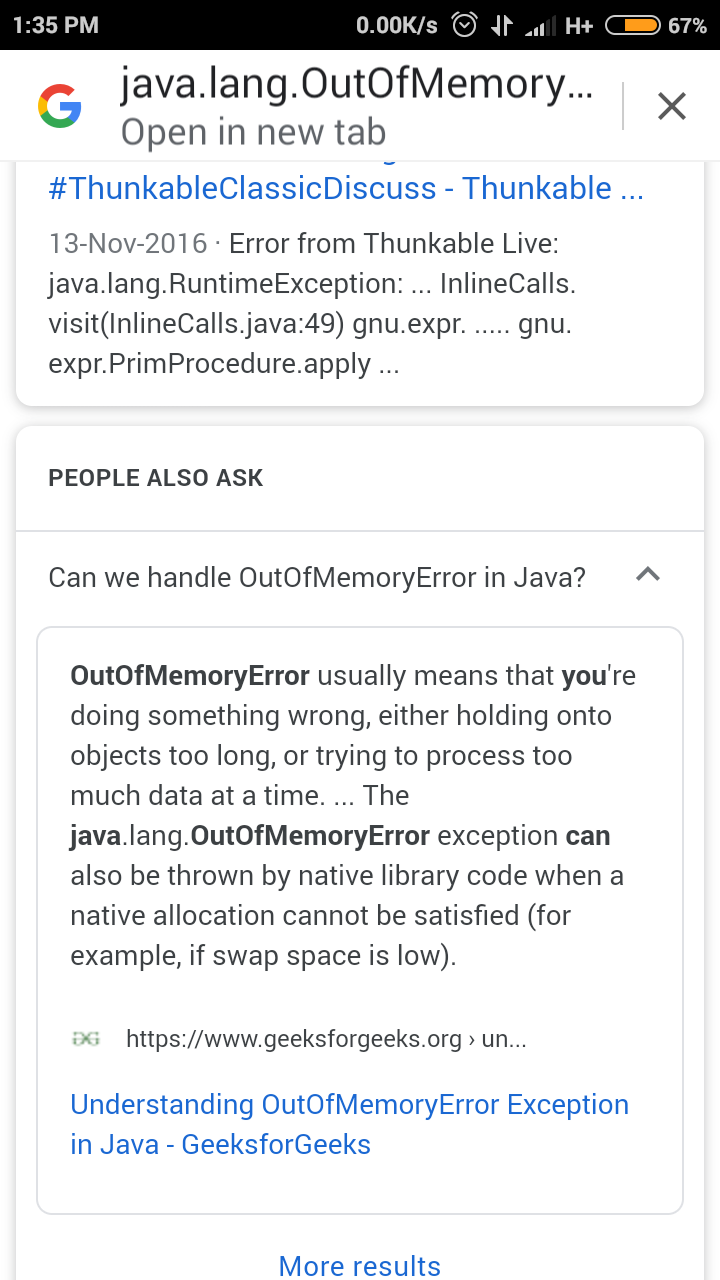Tap the 67% battery percentage text
Viewport: 720px width, 1280px height.
pyautogui.click(x=687, y=25)
